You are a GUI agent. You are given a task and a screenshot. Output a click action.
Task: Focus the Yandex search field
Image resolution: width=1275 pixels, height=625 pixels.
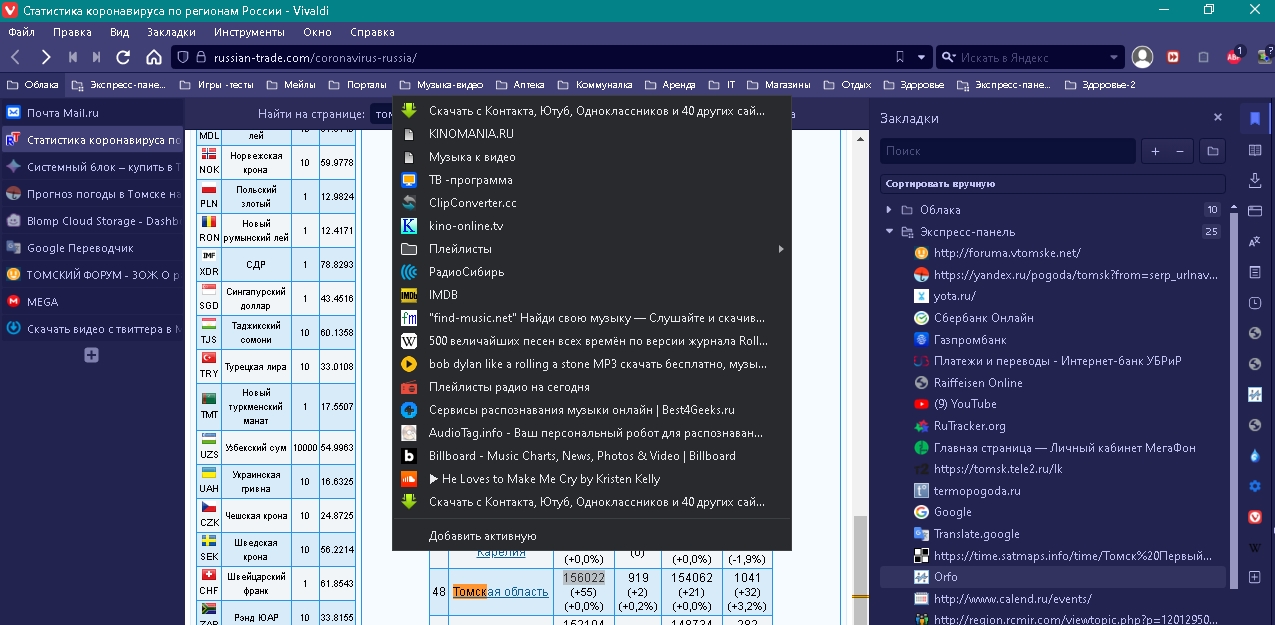[1030, 57]
